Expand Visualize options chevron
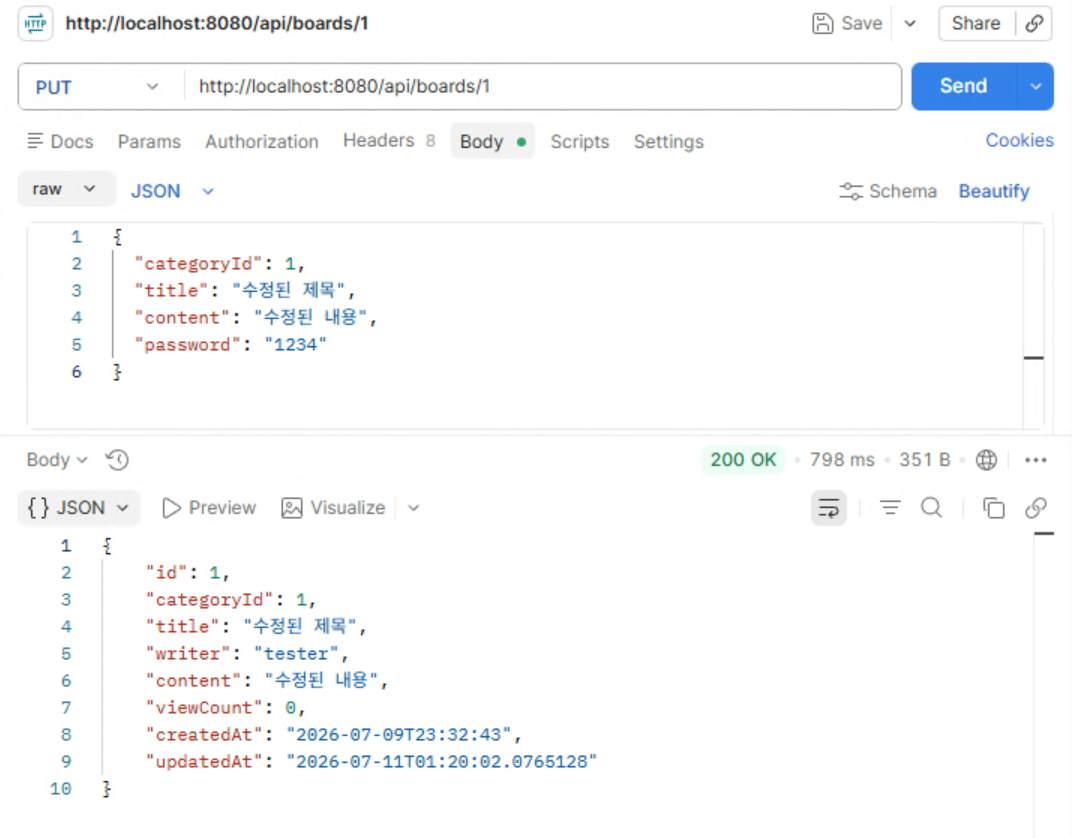This screenshot has width=1072, height=838. pyautogui.click(x=413, y=508)
